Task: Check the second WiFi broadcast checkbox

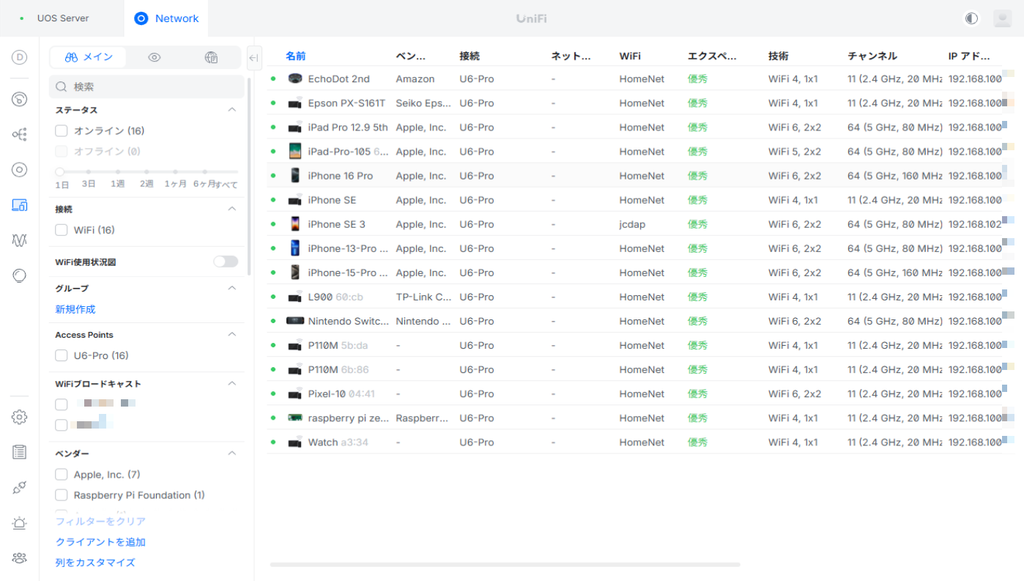Action: 61,425
